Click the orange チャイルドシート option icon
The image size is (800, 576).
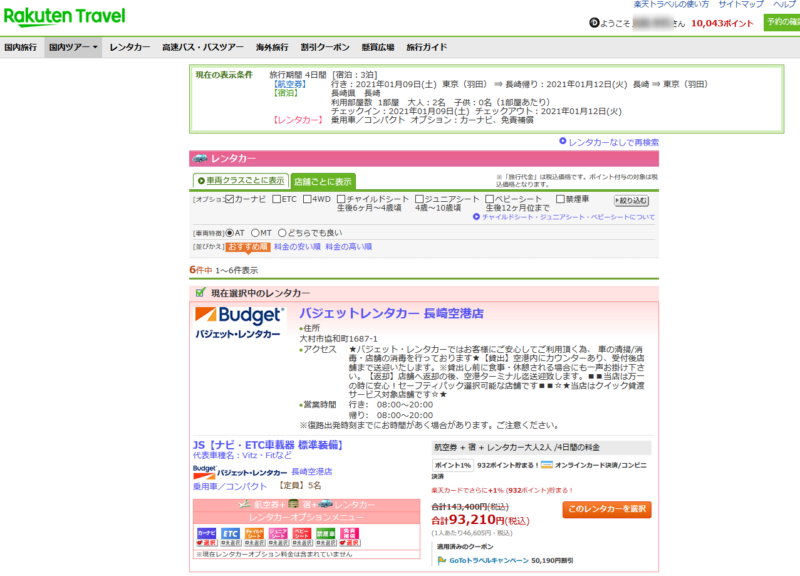[x=254, y=534]
